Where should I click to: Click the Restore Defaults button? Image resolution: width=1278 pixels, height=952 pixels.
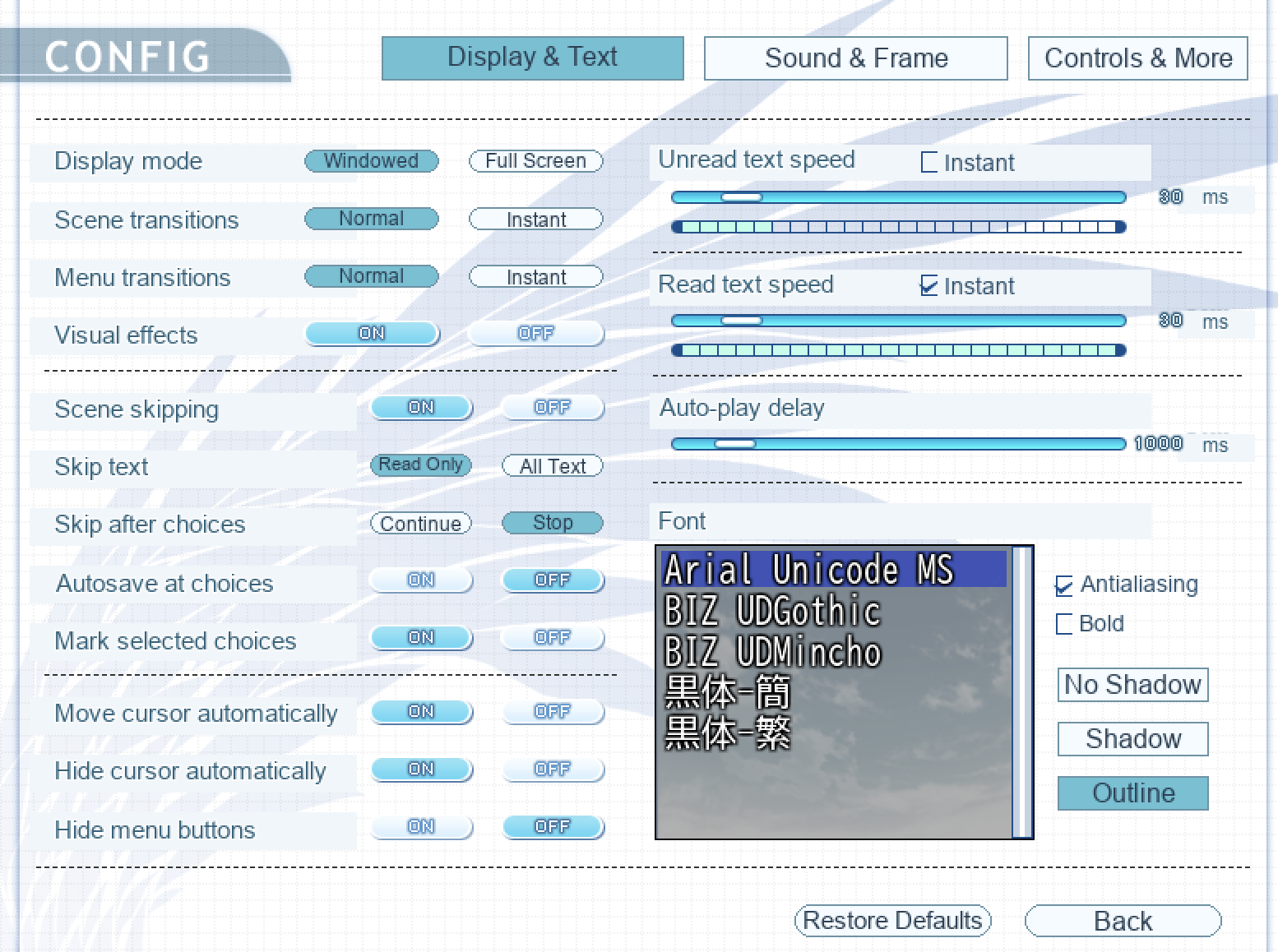click(x=892, y=921)
